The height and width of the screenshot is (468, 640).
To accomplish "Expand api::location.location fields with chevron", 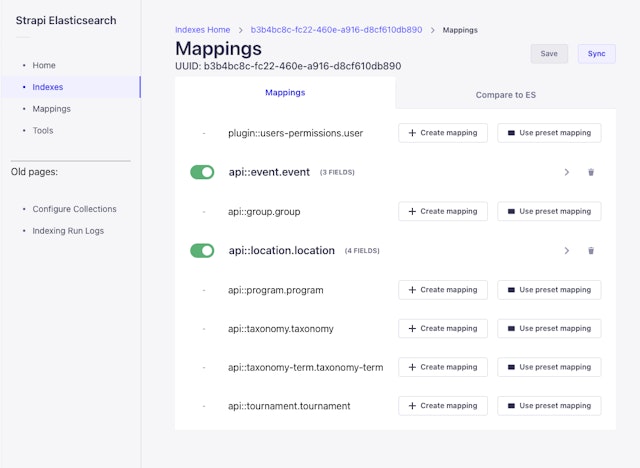I will click(x=567, y=250).
